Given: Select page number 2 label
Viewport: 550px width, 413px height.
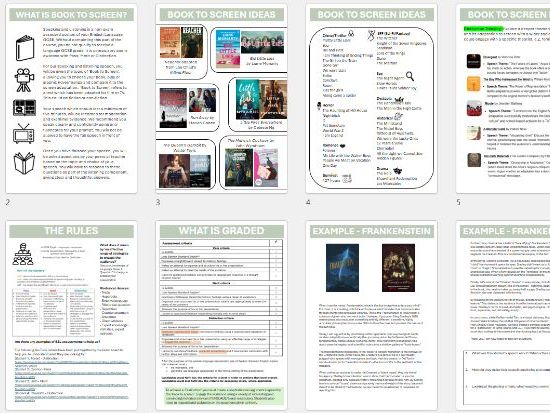Looking at the screenshot, I should tap(8, 202).
